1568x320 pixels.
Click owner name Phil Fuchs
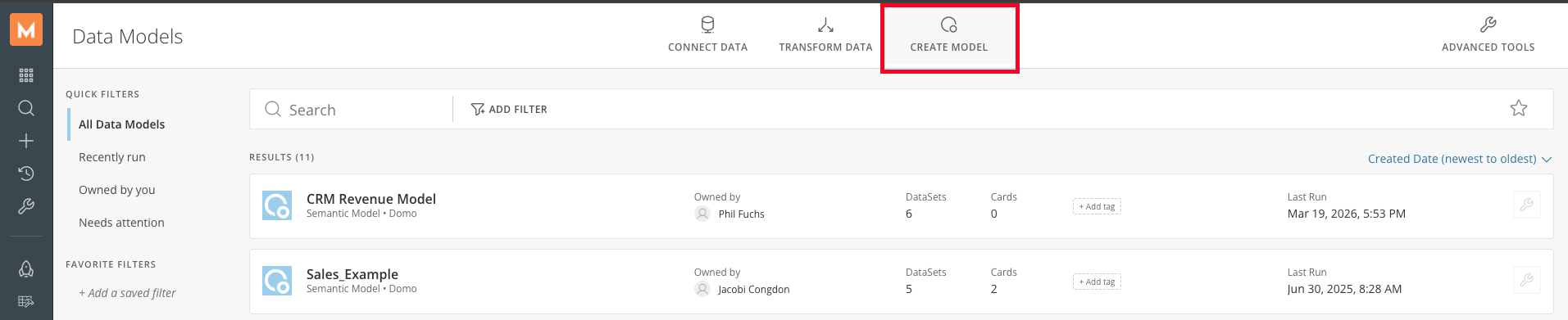click(x=741, y=214)
